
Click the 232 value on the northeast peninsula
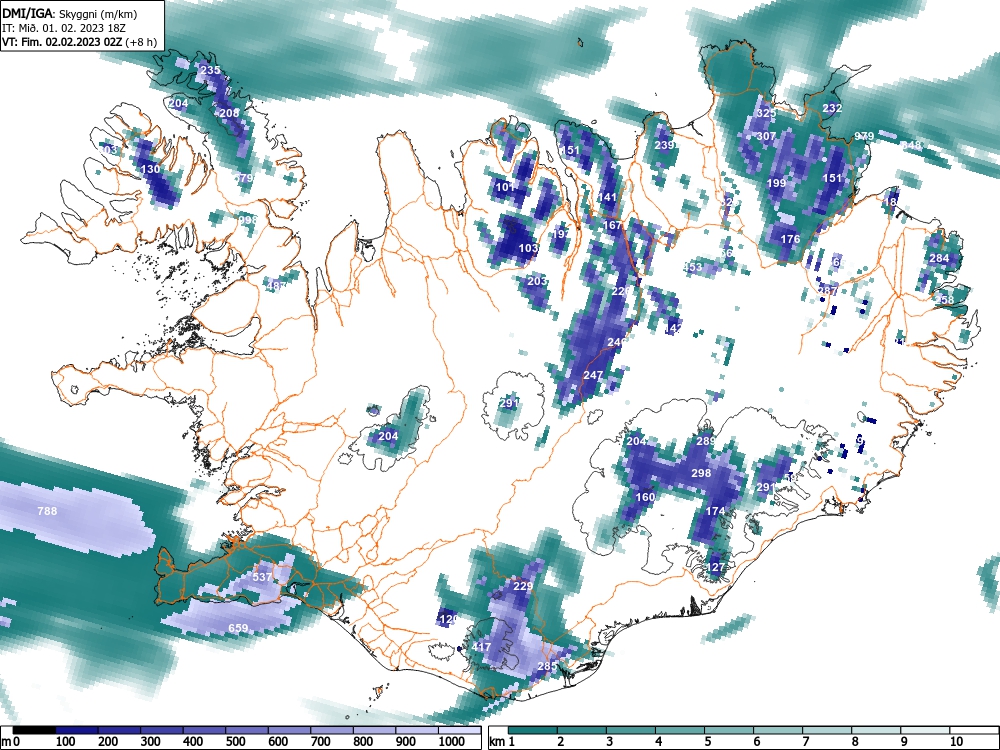[x=832, y=108]
